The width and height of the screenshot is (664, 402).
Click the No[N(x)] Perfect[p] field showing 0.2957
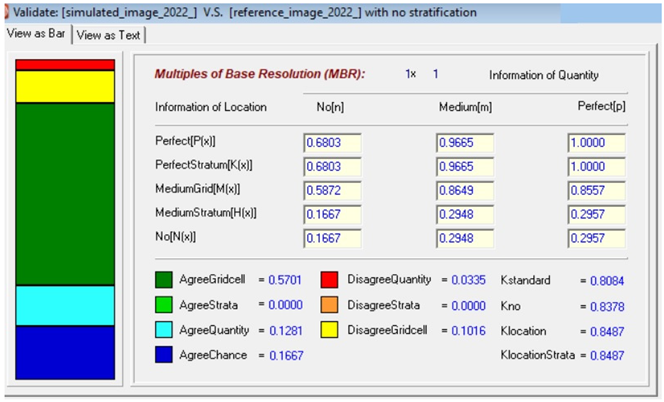pyautogui.click(x=596, y=237)
